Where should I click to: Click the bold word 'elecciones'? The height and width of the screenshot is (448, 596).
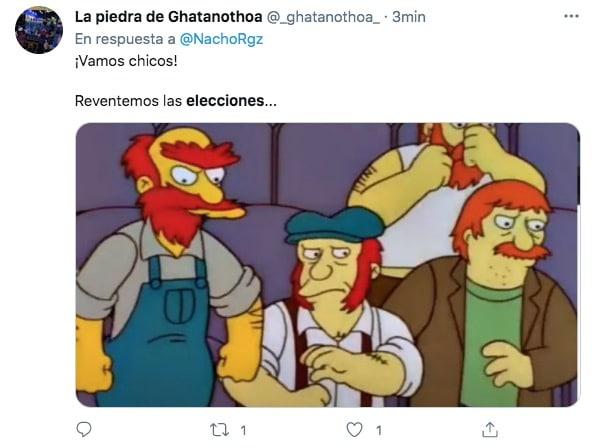(x=225, y=101)
